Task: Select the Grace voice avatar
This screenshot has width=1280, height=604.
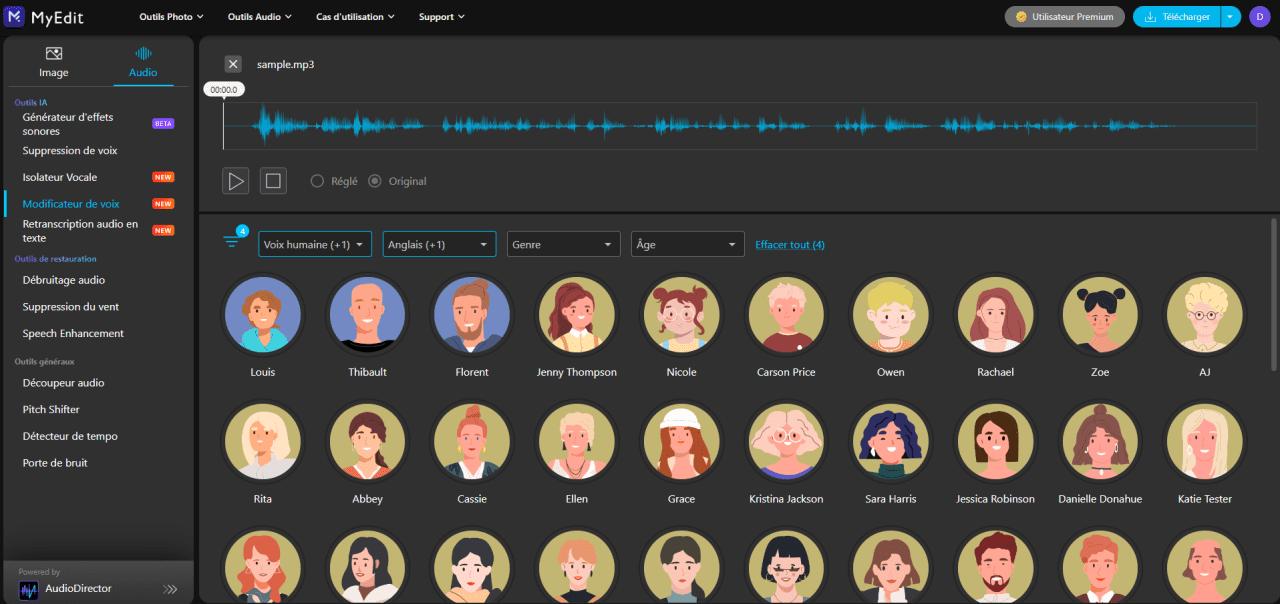Action: tap(681, 441)
